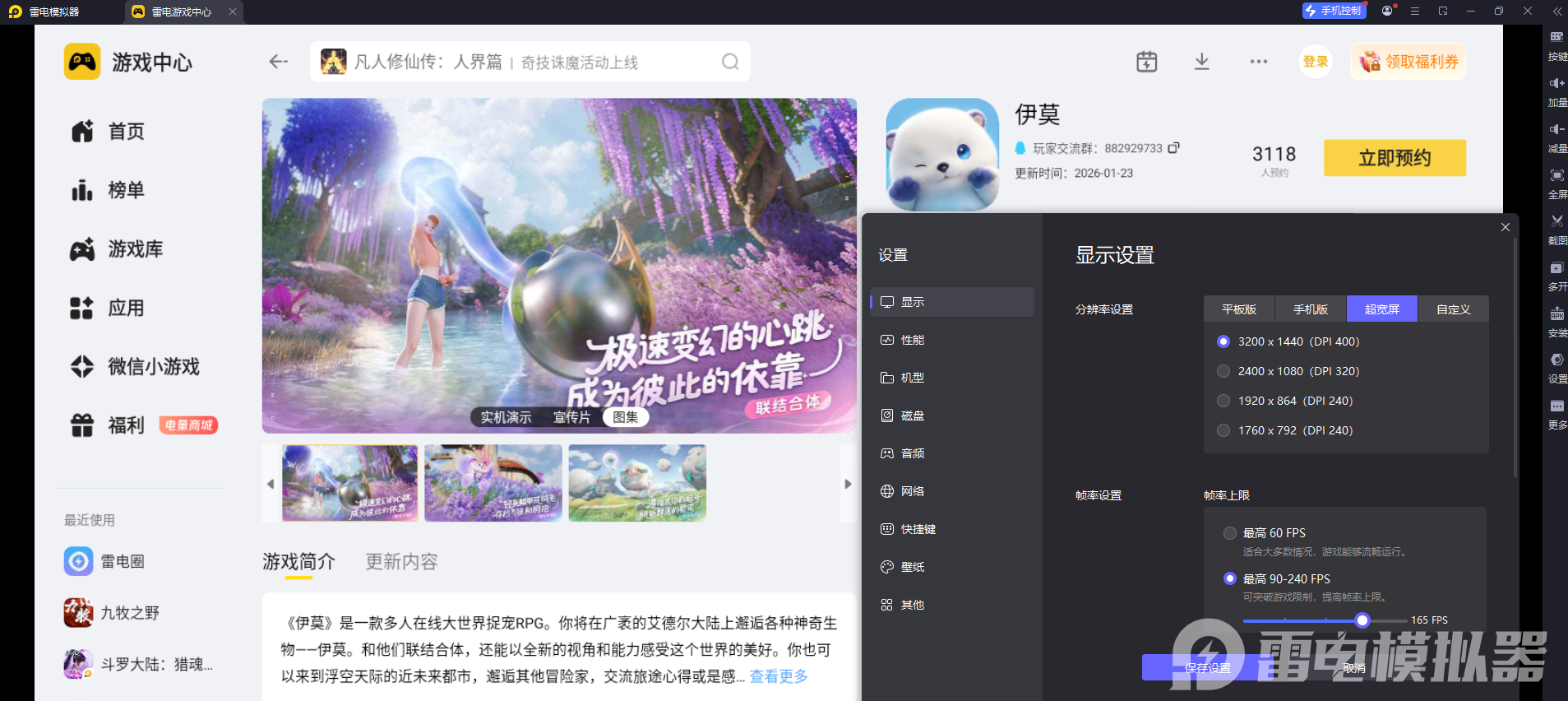Select 1760 x 792 (DPI 240) resolution
The width and height of the screenshot is (1568, 701).
coord(1223,430)
